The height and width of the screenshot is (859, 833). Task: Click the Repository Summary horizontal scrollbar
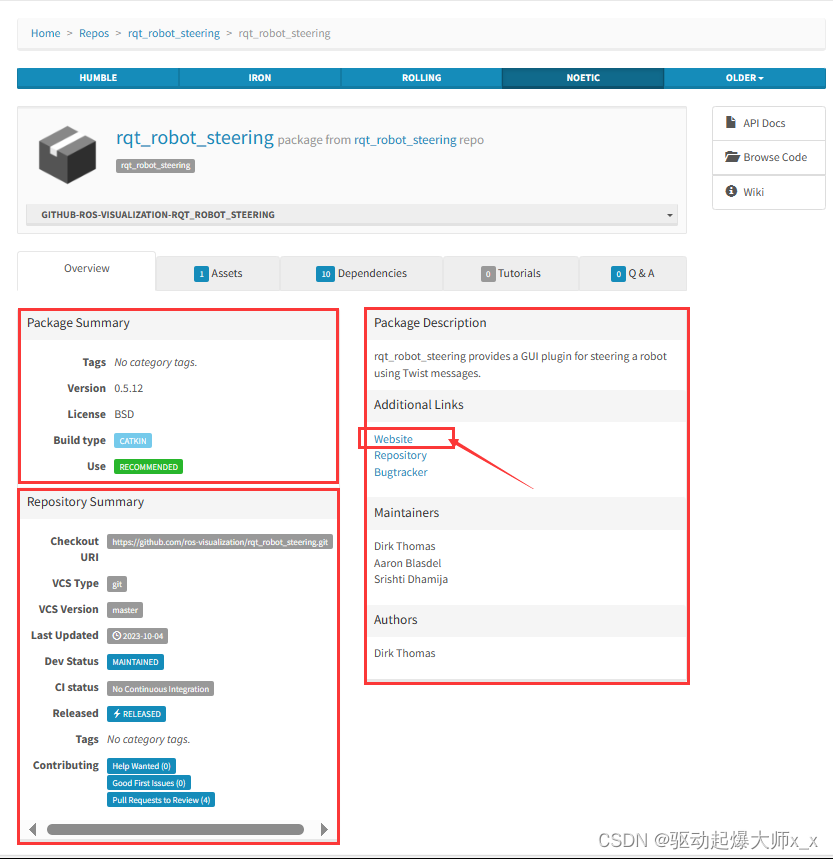tap(175, 829)
